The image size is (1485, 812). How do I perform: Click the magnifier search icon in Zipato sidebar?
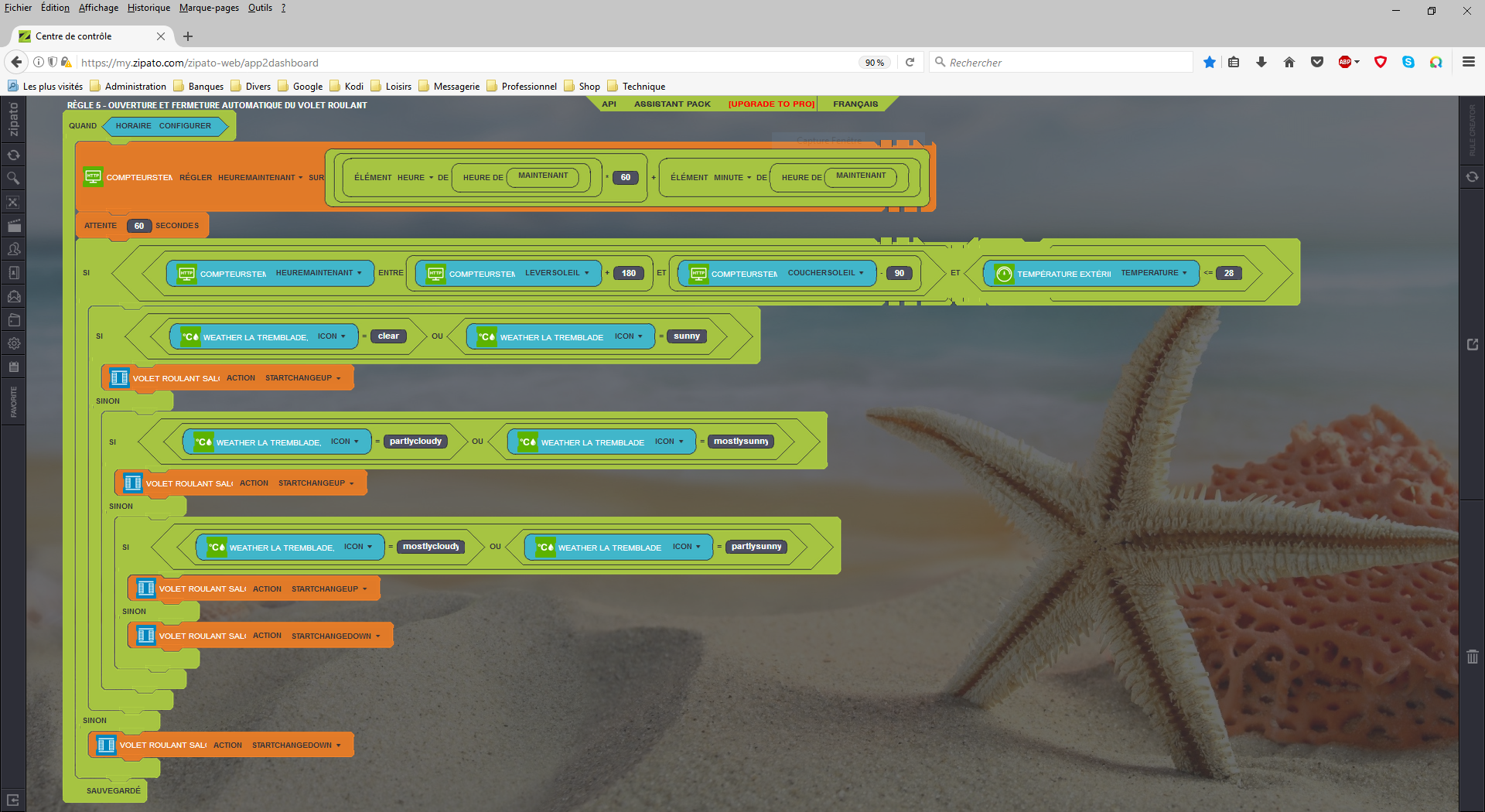[13, 179]
